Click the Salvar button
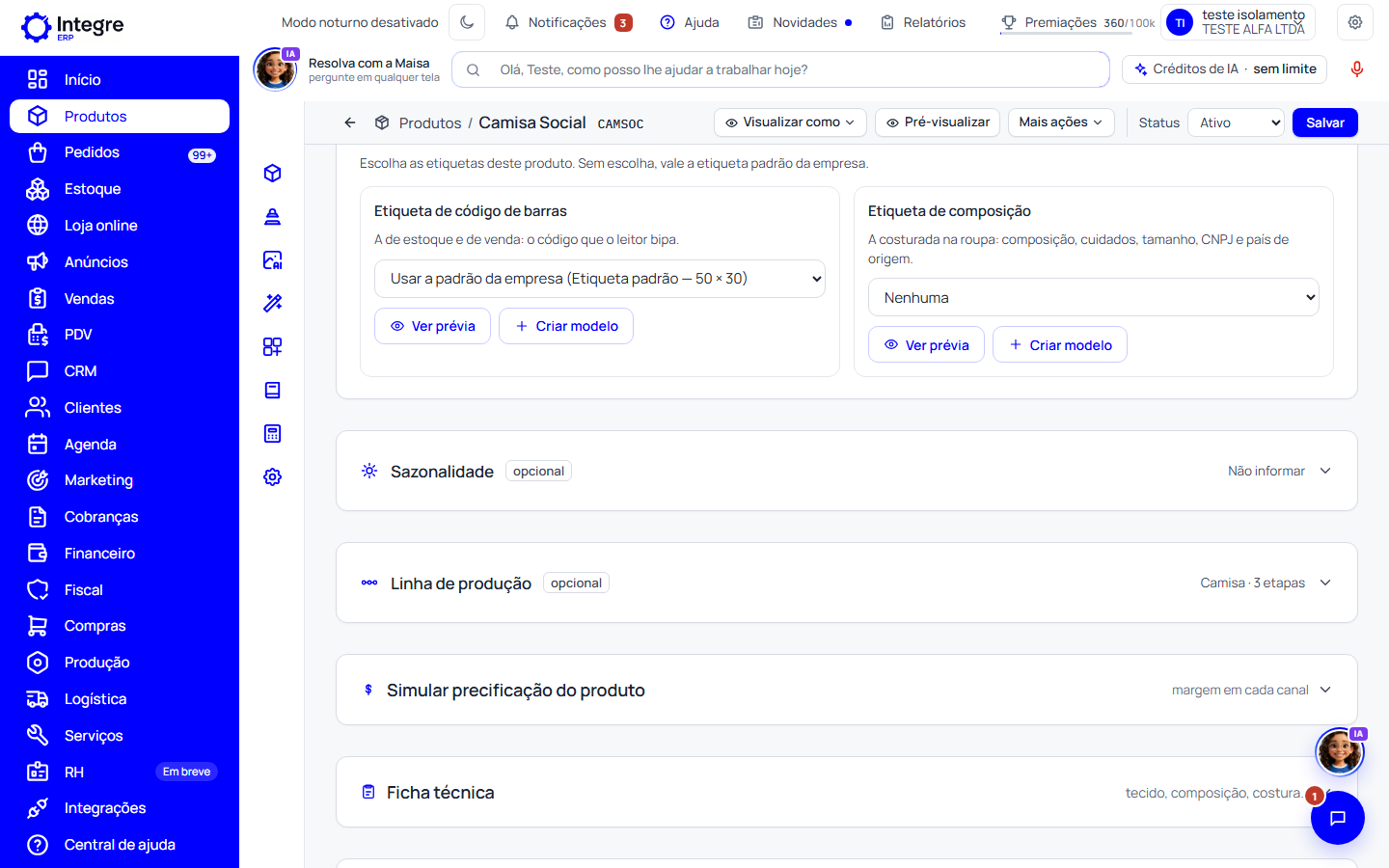 tap(1325, 122)
